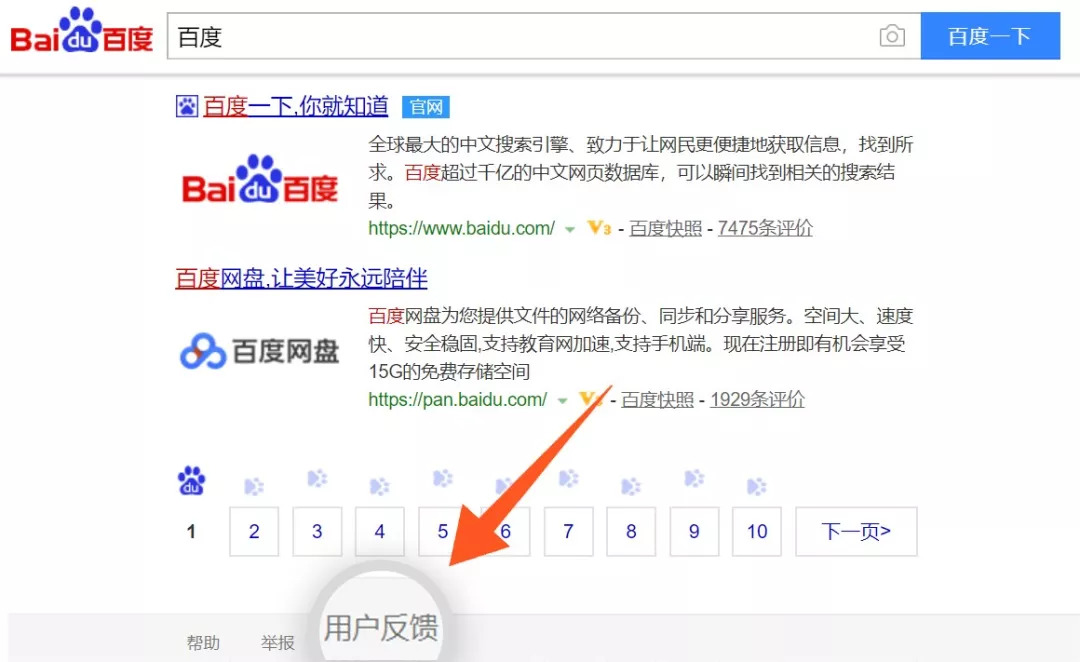Viewport: 1080px width, 662px height.
Task: Click the Baidu logo thumbnail in first result
Action: click(x=260, y=180)
